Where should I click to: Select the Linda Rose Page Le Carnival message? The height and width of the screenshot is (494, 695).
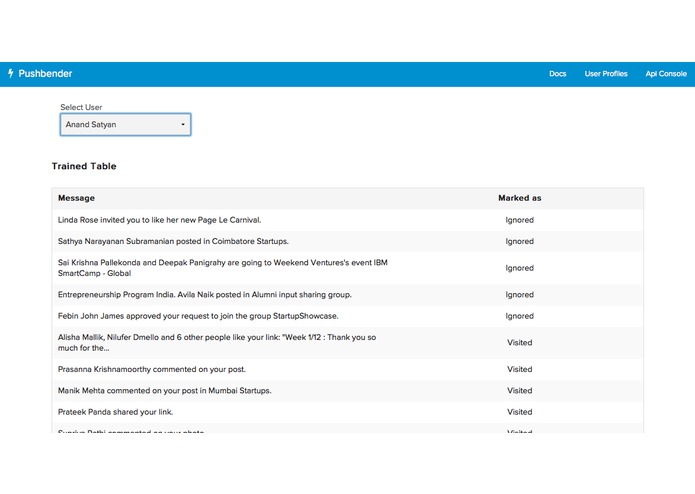coord(160,220)
